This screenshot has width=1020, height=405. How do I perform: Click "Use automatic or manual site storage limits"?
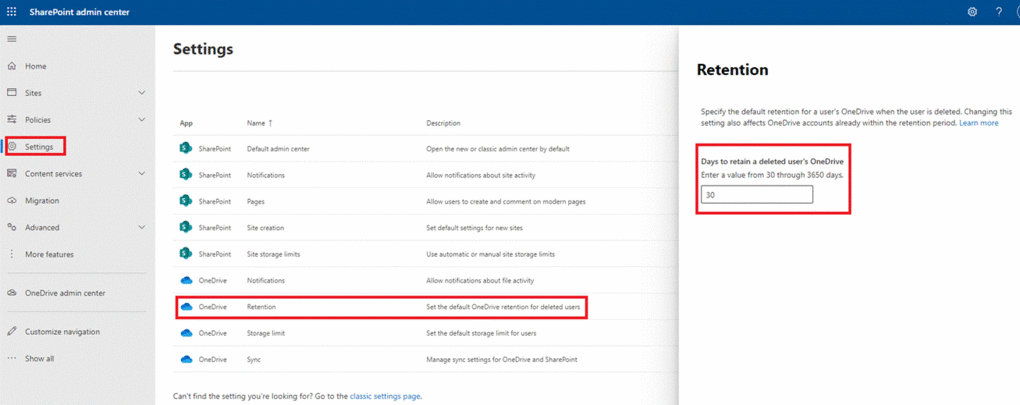(490, 254)
